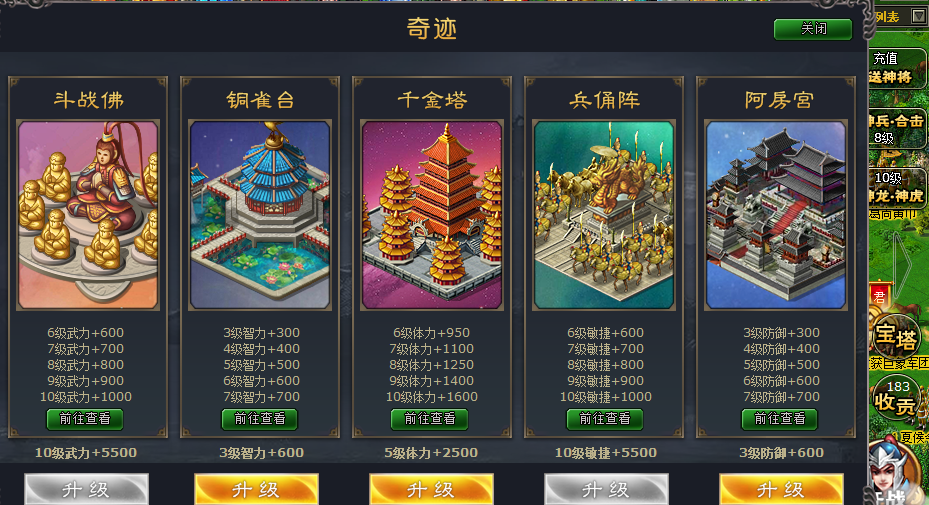The height and width of the screenshot is (505, 929).
Task: Click the 10级 神龙·神虎 icon
Action: (897, 187)
